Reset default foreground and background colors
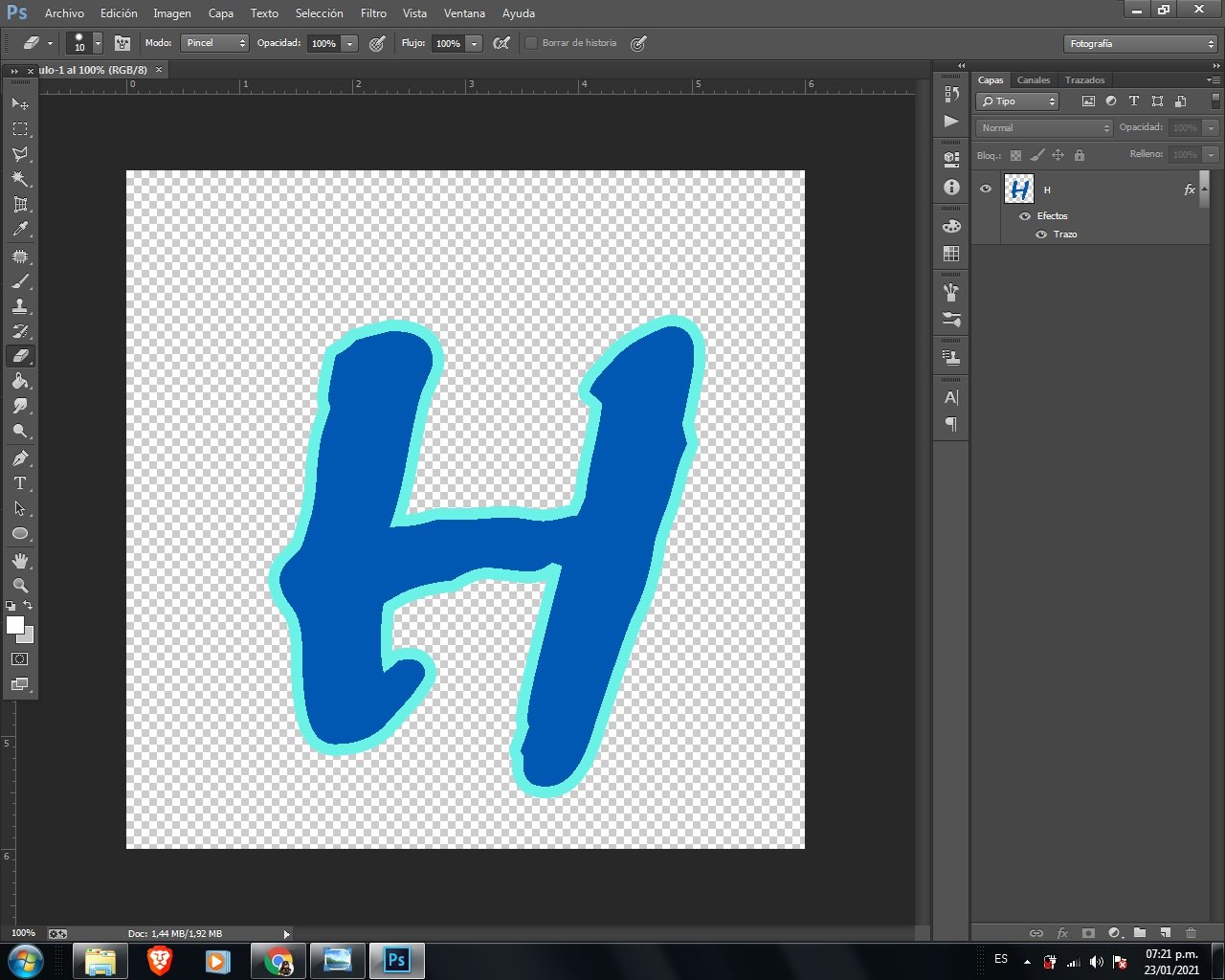 click(11, 606)
